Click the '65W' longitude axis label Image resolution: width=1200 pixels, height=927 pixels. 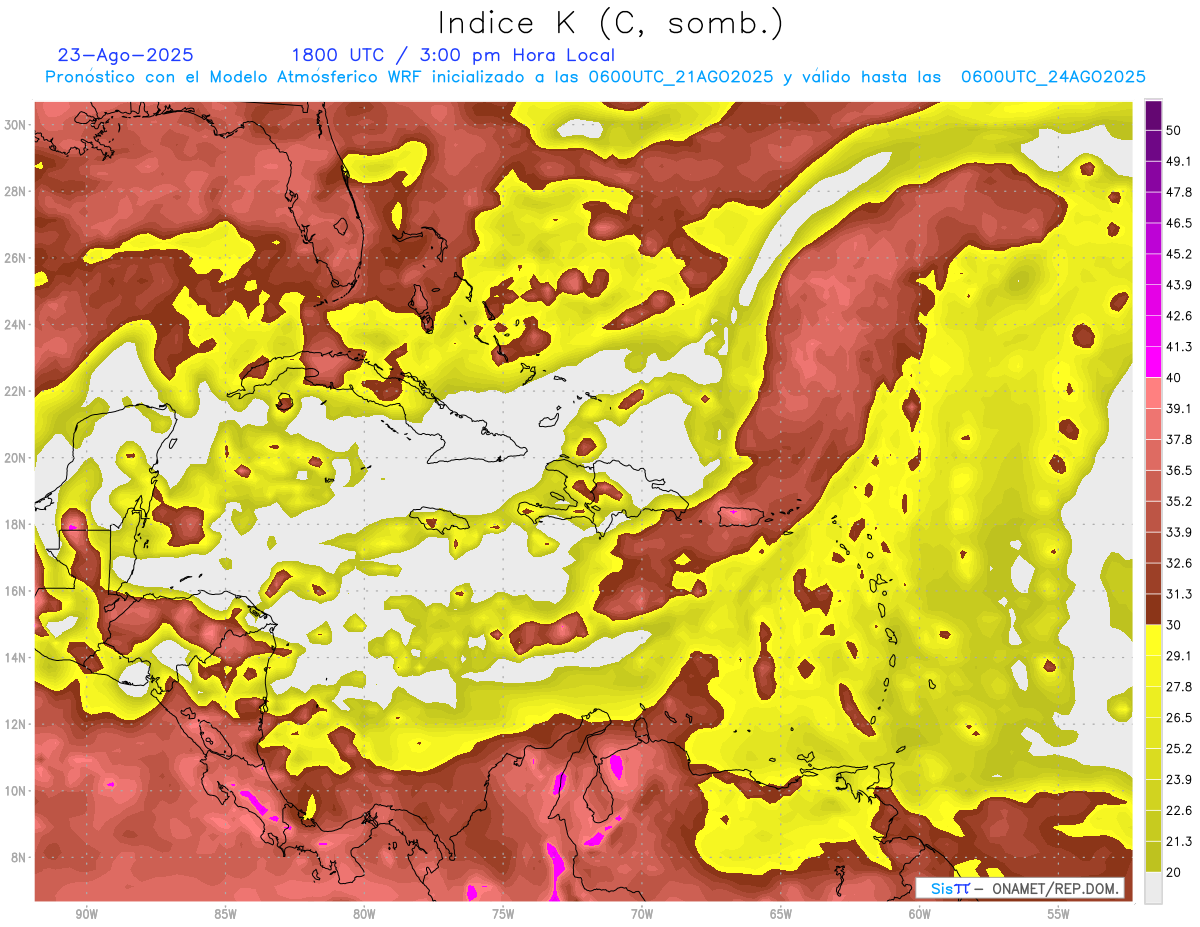[781, 914]
